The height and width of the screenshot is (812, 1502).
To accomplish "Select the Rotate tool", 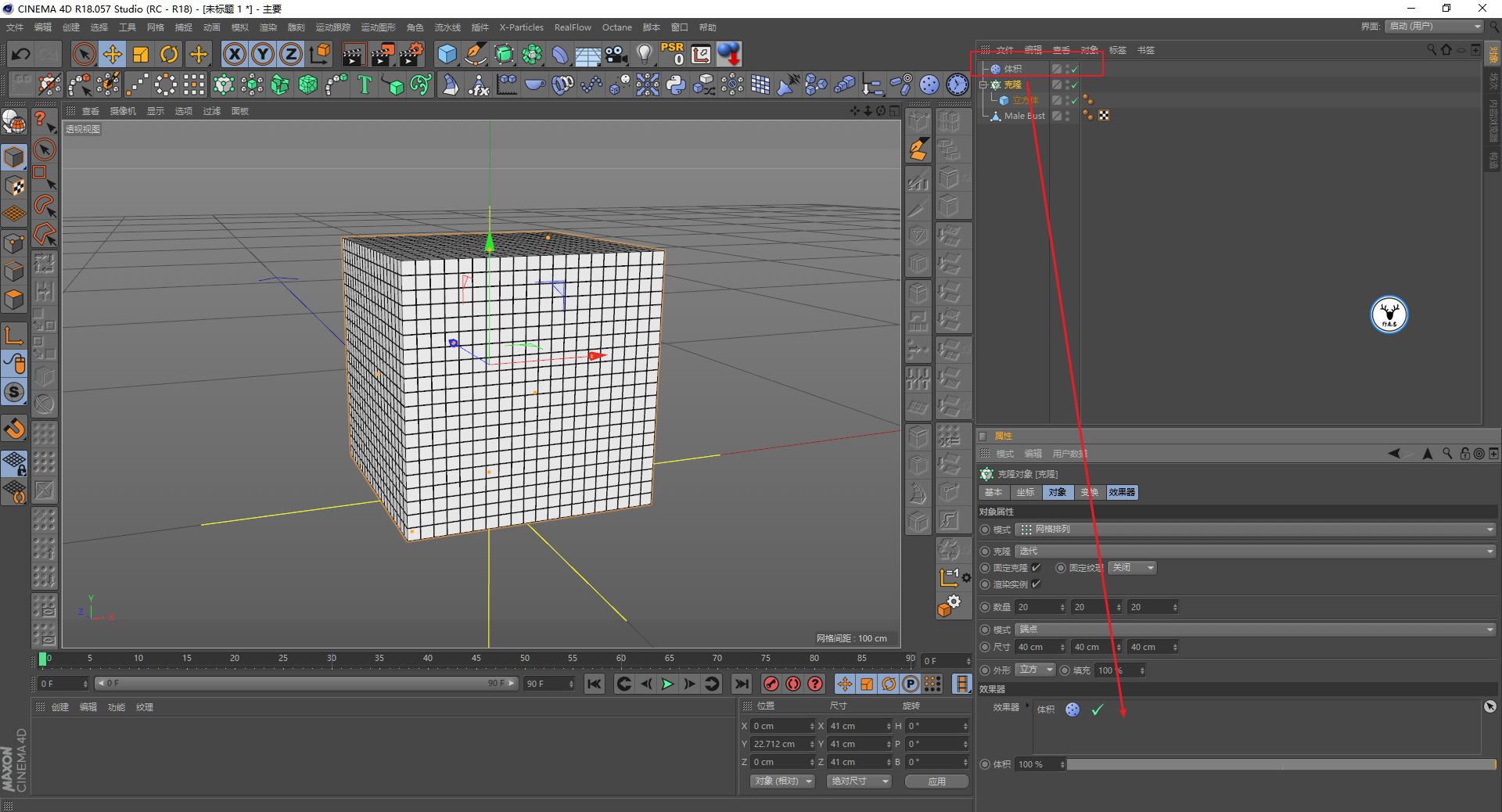I will tap(169, 54).
